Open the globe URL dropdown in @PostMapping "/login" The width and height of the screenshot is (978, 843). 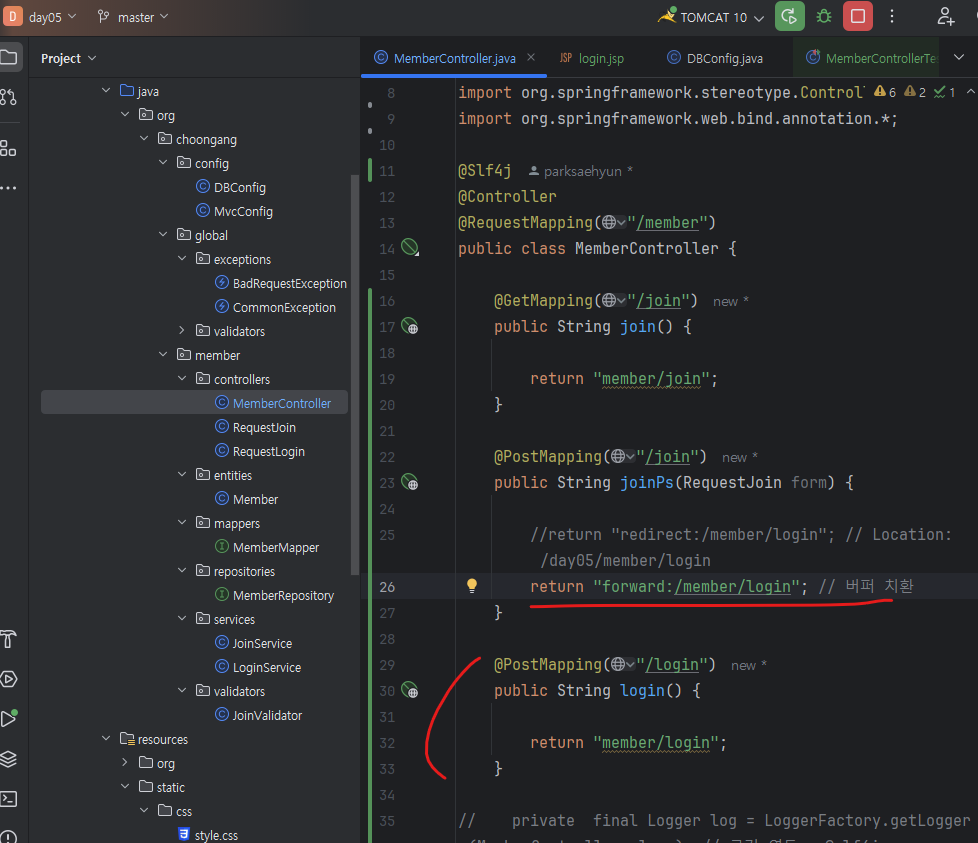pos(623,665)
